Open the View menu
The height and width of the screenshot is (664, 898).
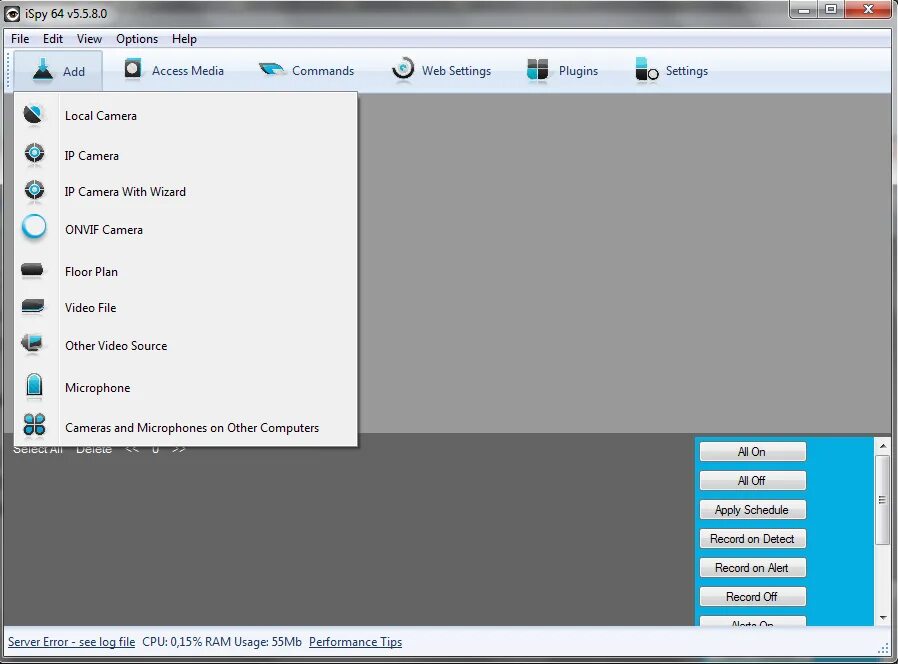(x=89, y=39)
